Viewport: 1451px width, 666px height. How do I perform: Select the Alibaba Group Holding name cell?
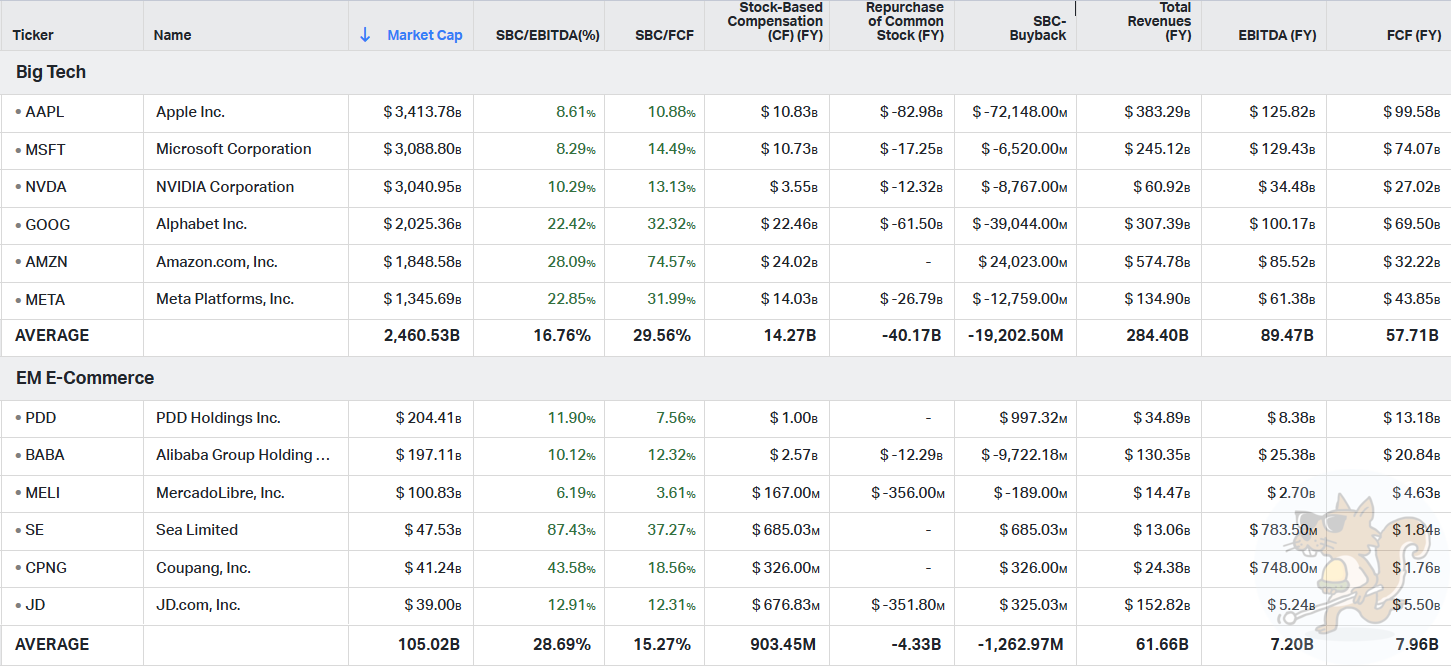coord(243,455)
